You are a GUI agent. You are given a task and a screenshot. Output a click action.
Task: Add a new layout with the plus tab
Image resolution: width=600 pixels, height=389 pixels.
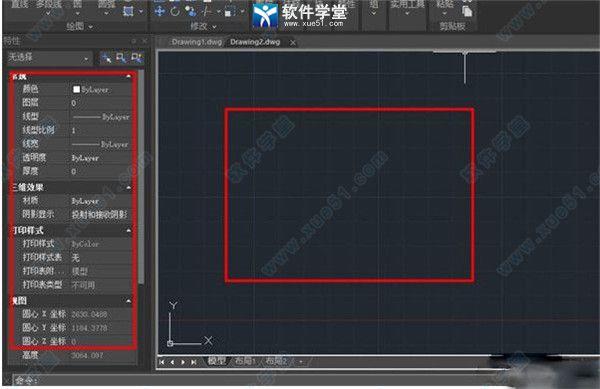pos(301,361)
